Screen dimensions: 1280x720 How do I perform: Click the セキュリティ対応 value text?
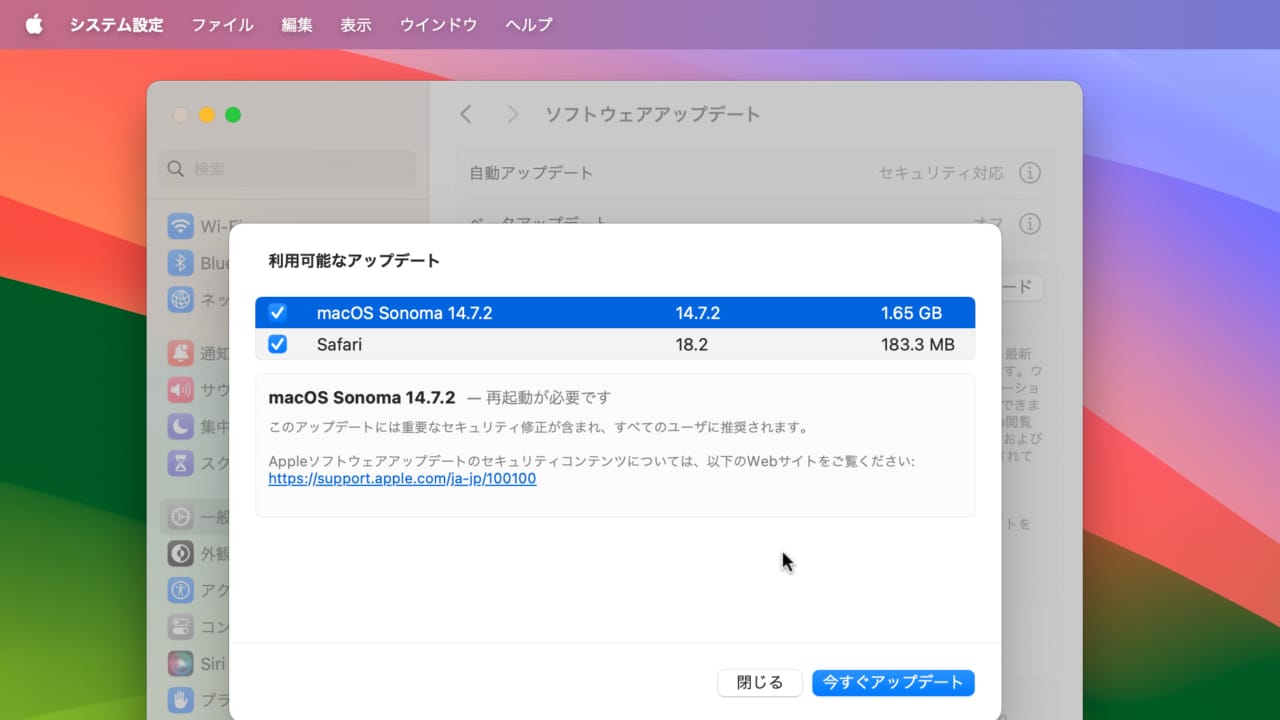941,173
